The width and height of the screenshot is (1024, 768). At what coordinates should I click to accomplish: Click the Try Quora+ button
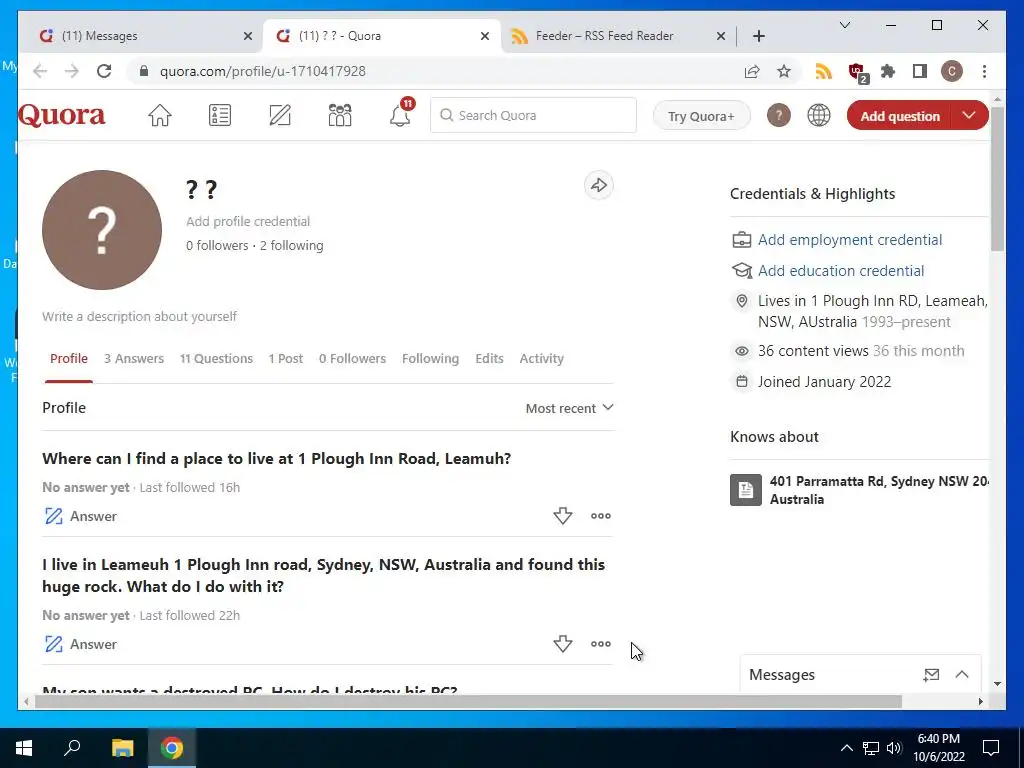click(x=701, y=116)
